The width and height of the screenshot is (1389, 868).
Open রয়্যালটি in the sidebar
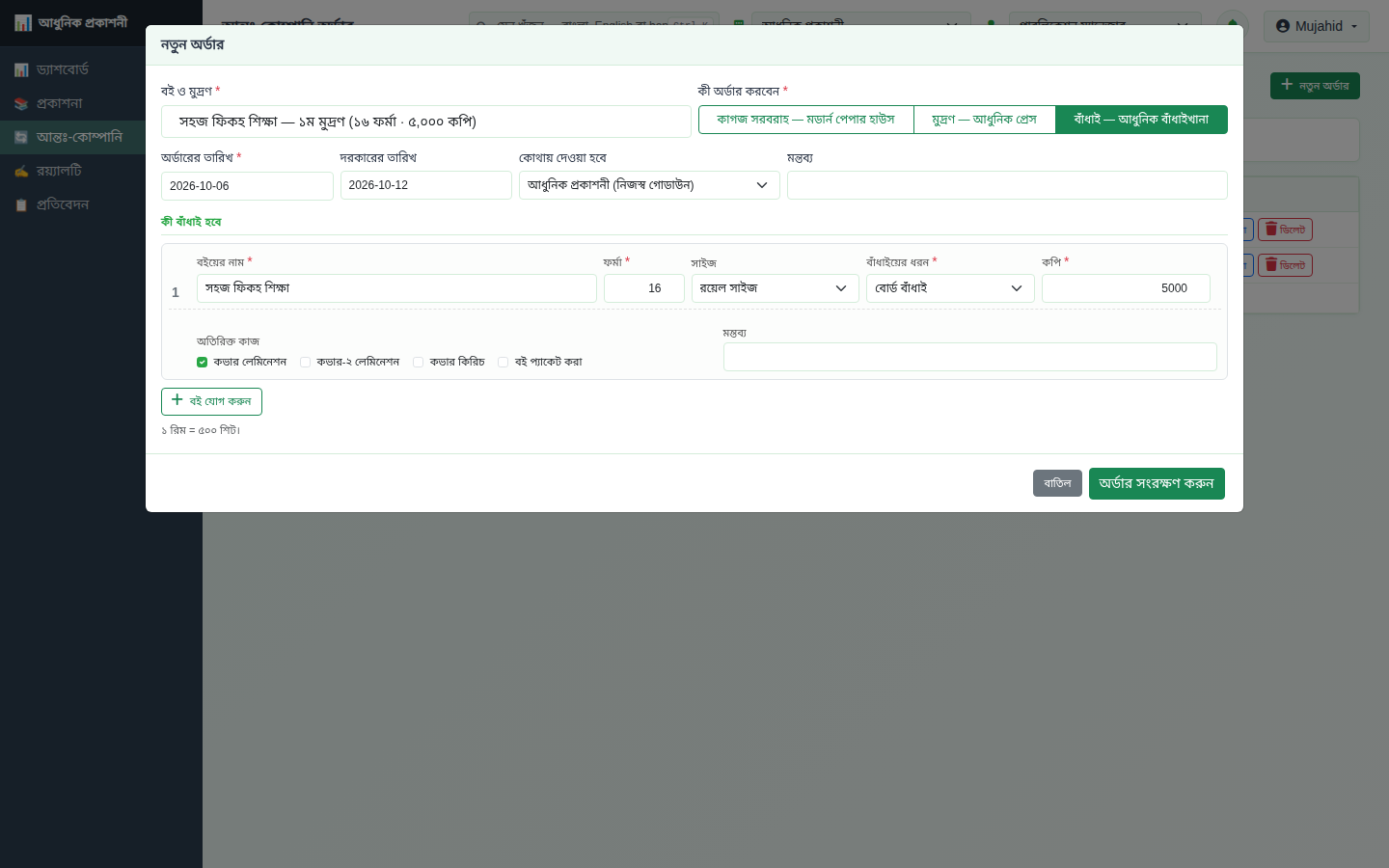[x=100, y=171]
